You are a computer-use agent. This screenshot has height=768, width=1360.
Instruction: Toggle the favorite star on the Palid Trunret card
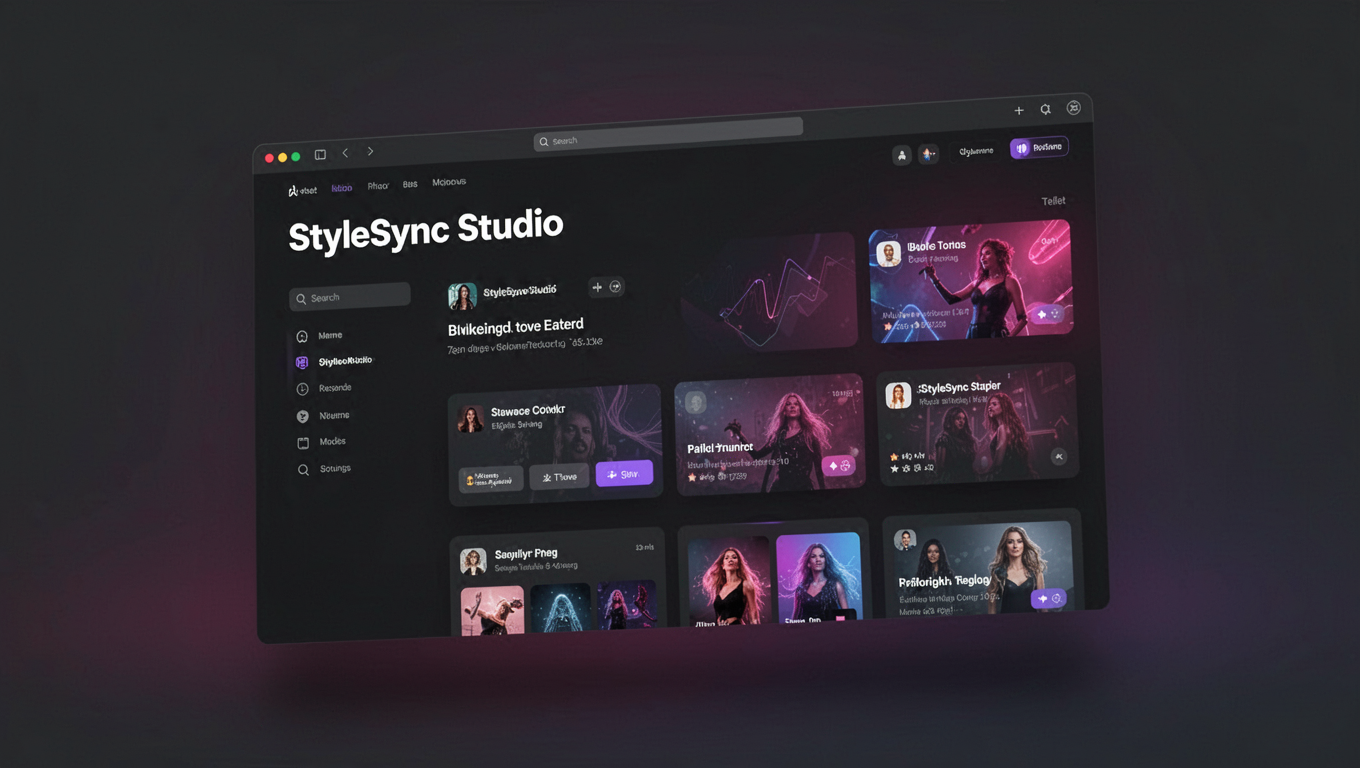(x=692, y=477)
